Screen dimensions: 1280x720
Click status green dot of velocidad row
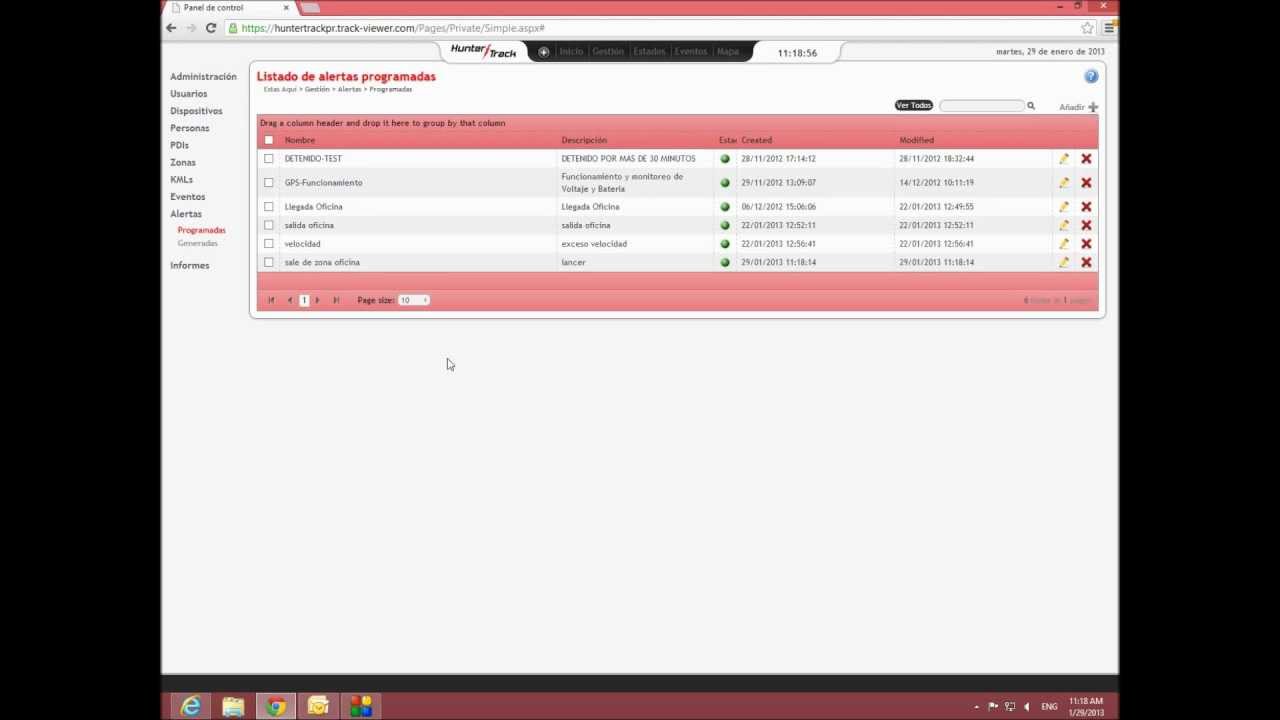(x=725, y=244)
